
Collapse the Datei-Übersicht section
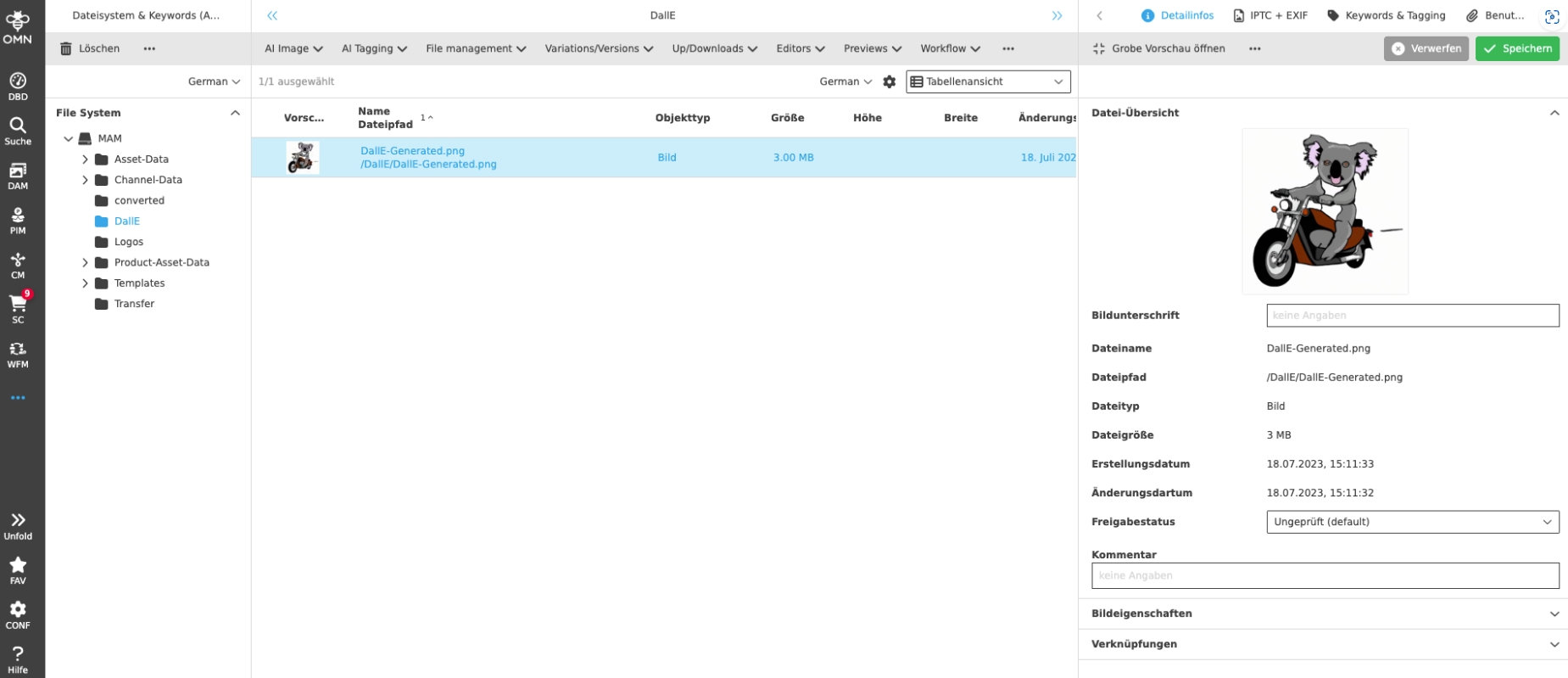1554,113
